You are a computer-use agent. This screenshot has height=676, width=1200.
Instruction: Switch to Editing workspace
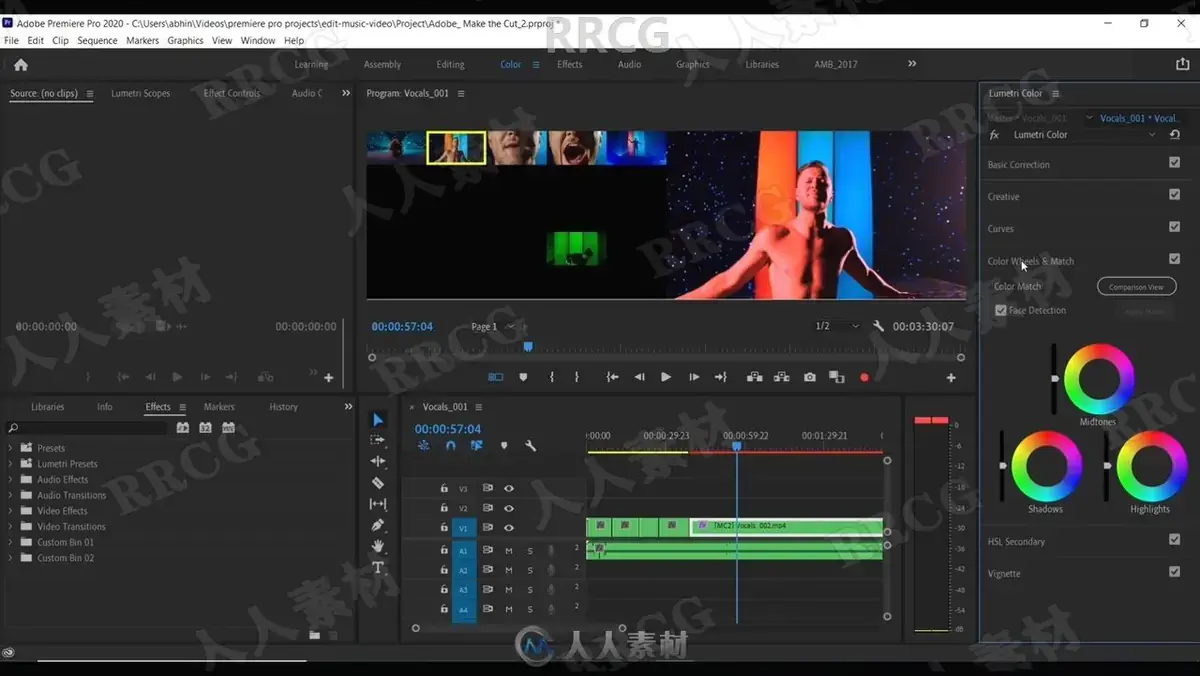450,65
